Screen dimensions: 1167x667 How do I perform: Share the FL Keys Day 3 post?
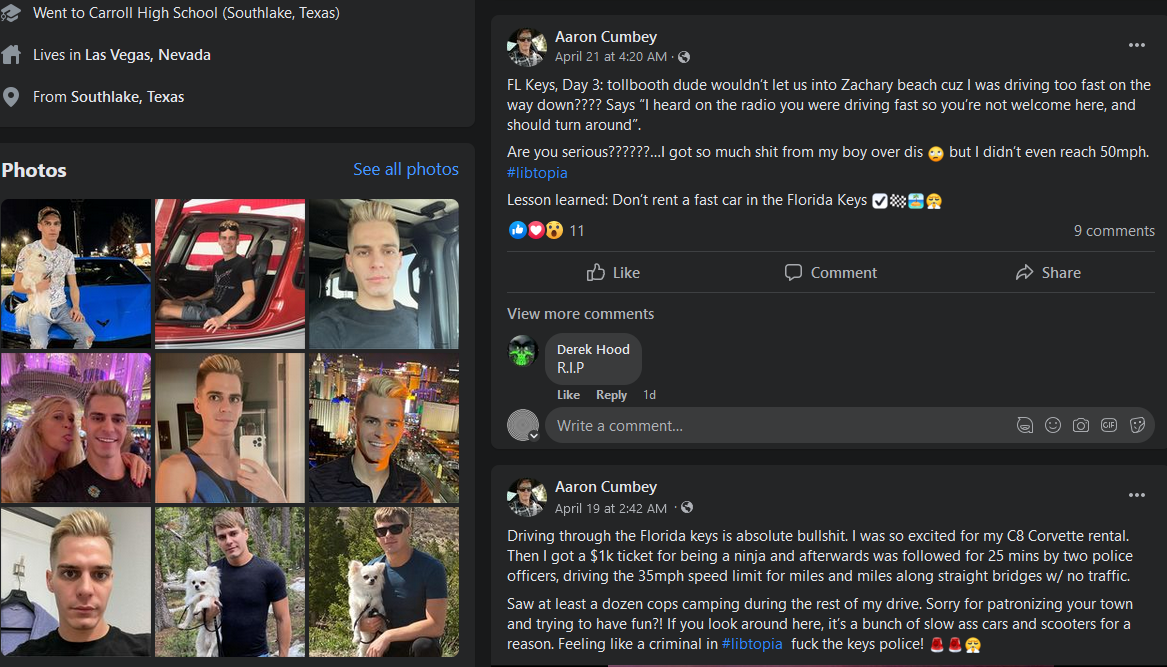(x=1047, y=272)
